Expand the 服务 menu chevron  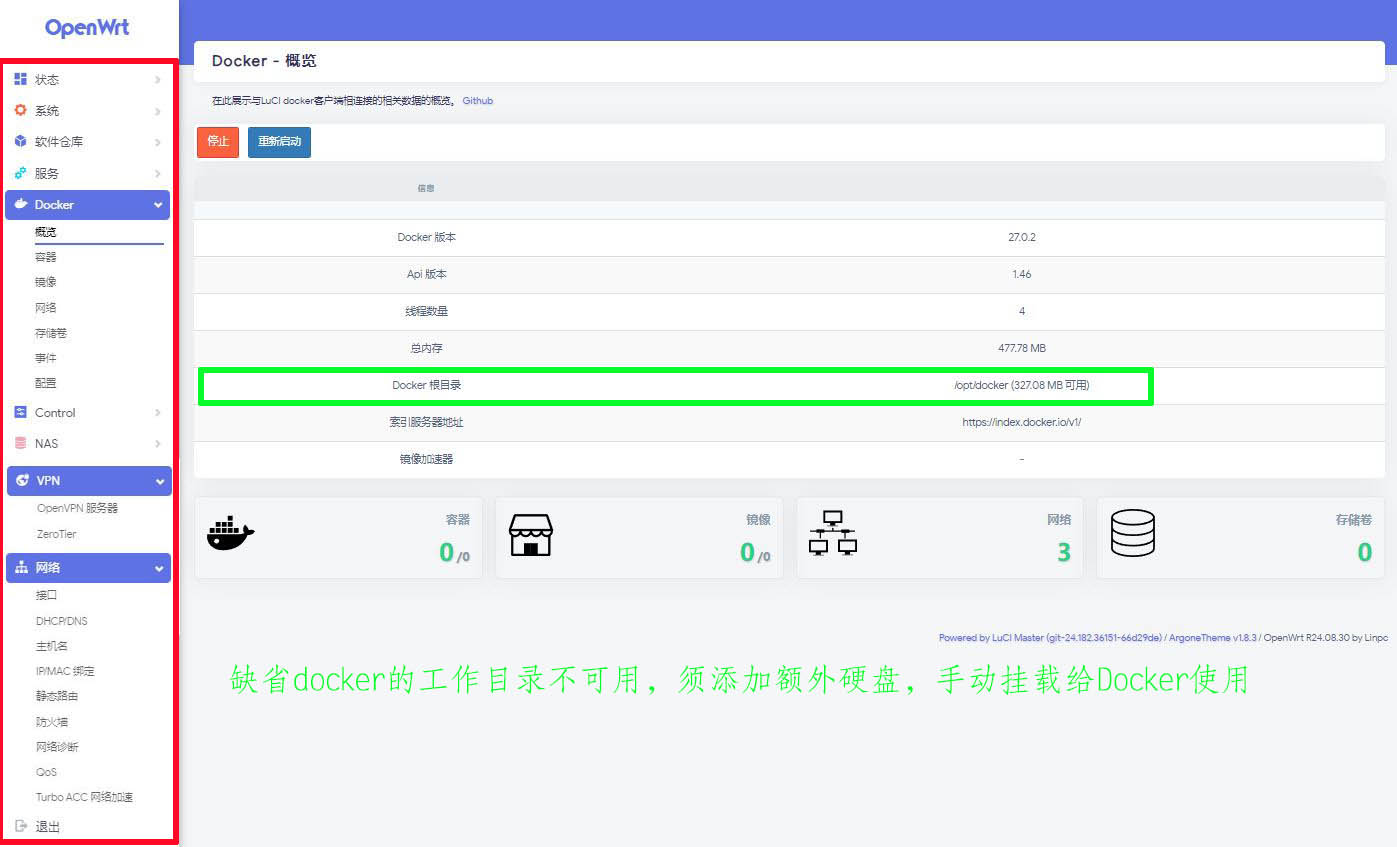(x=158, y=173)
